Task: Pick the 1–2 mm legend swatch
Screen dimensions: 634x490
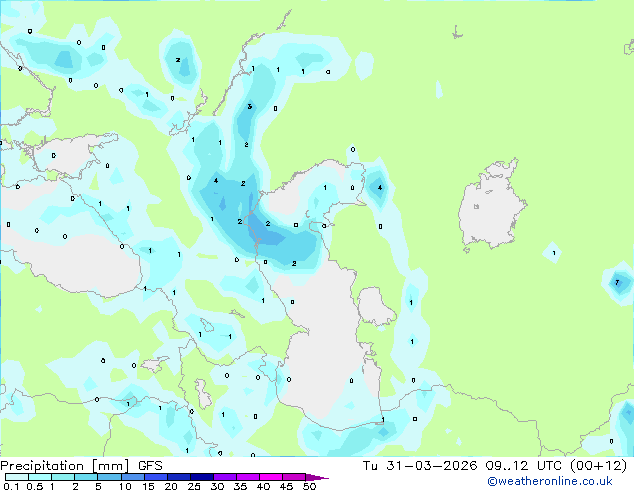Action: (63, 477)
